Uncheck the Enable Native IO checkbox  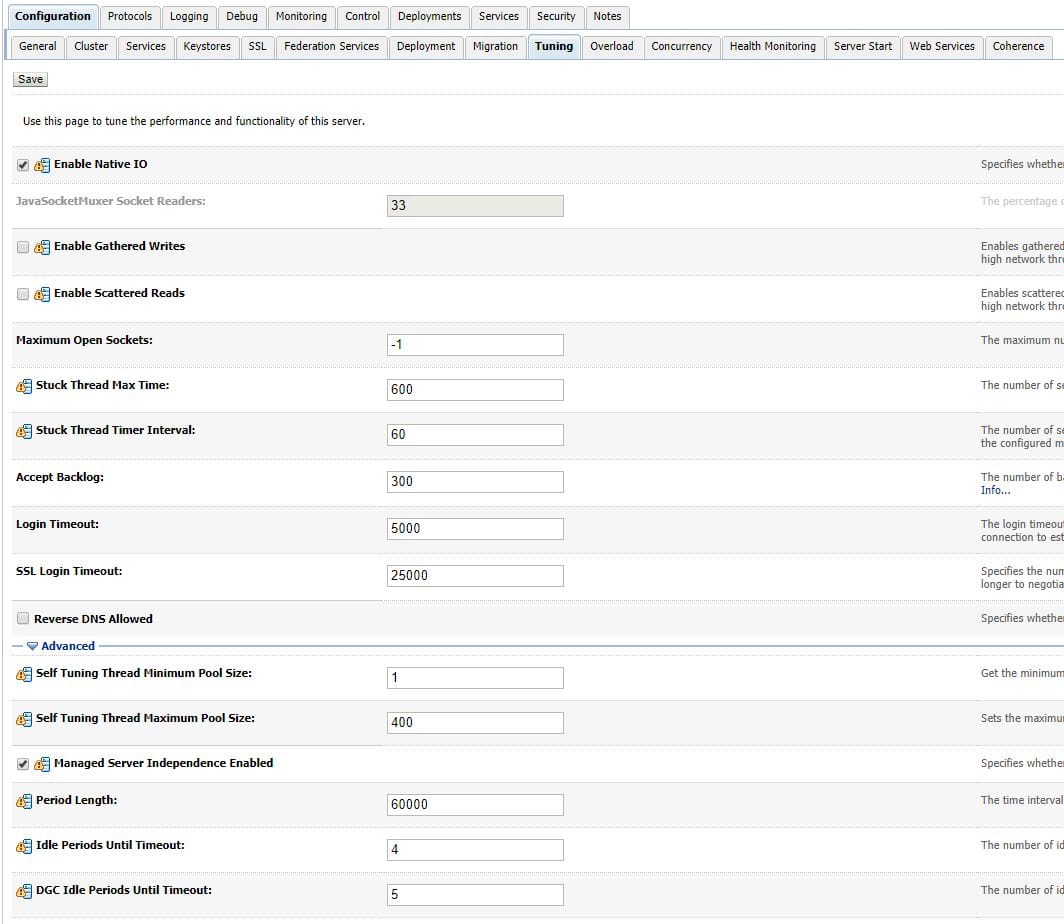(22, 164)
